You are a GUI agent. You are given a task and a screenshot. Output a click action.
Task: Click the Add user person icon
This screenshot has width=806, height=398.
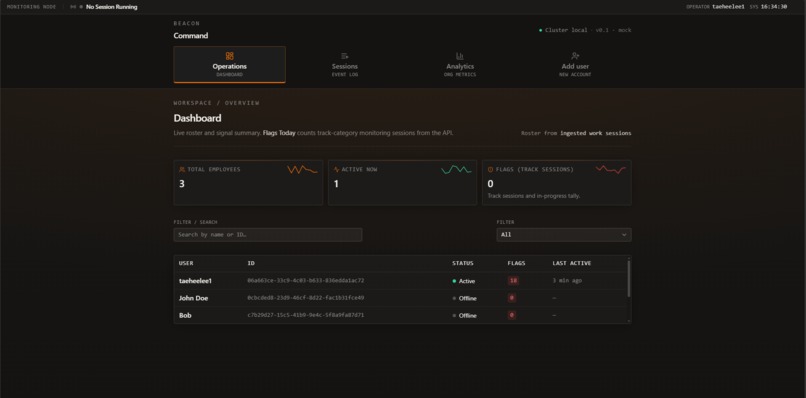coord(575,56)
